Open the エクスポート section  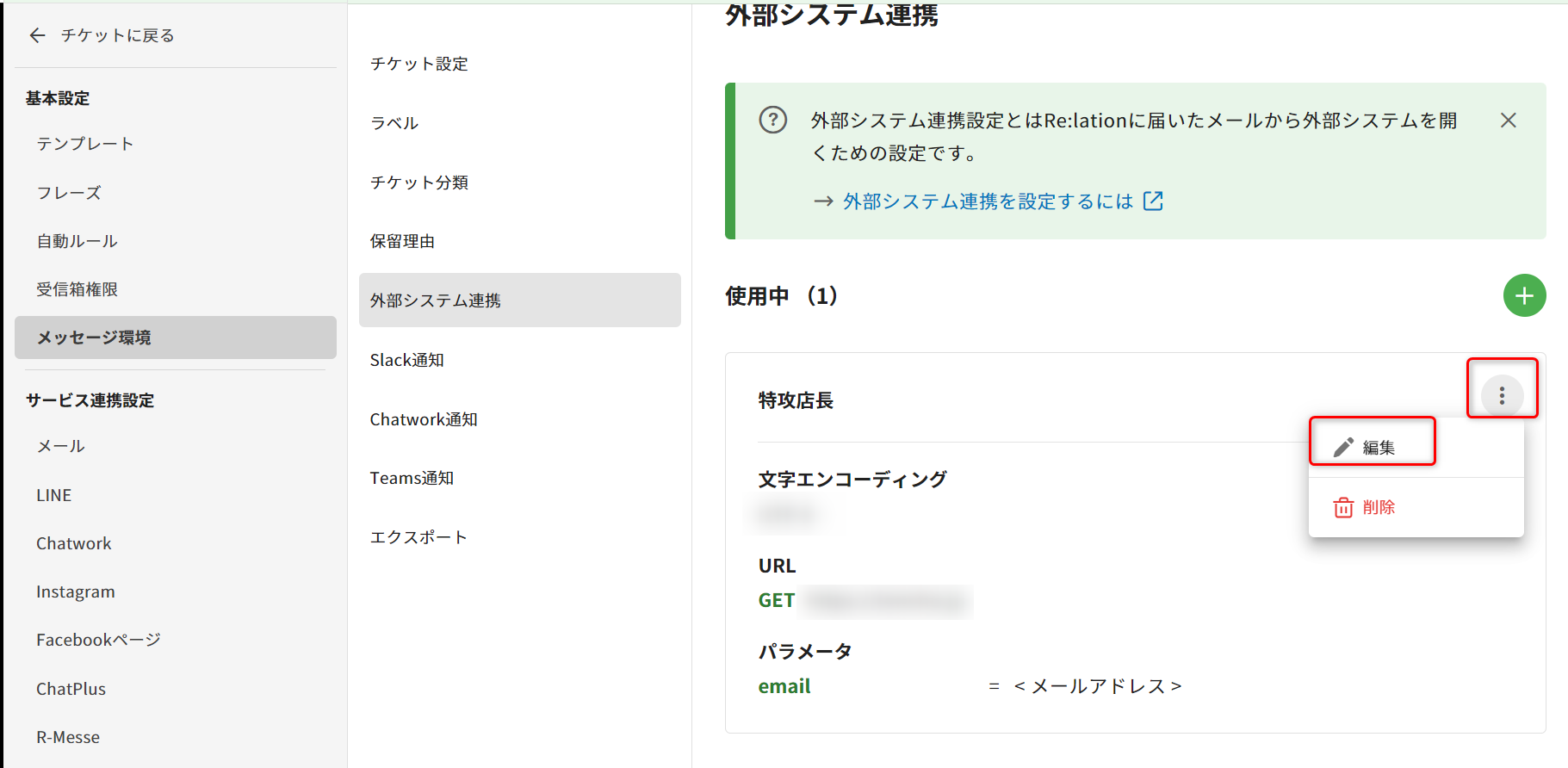click(418, 537)
